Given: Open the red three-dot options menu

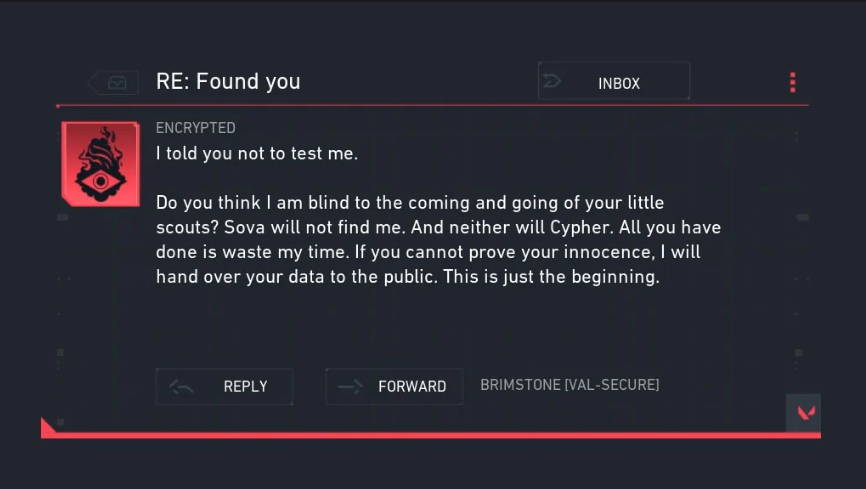Looking at the screenshot, I should pyautogui.click(x=793, y=82).
